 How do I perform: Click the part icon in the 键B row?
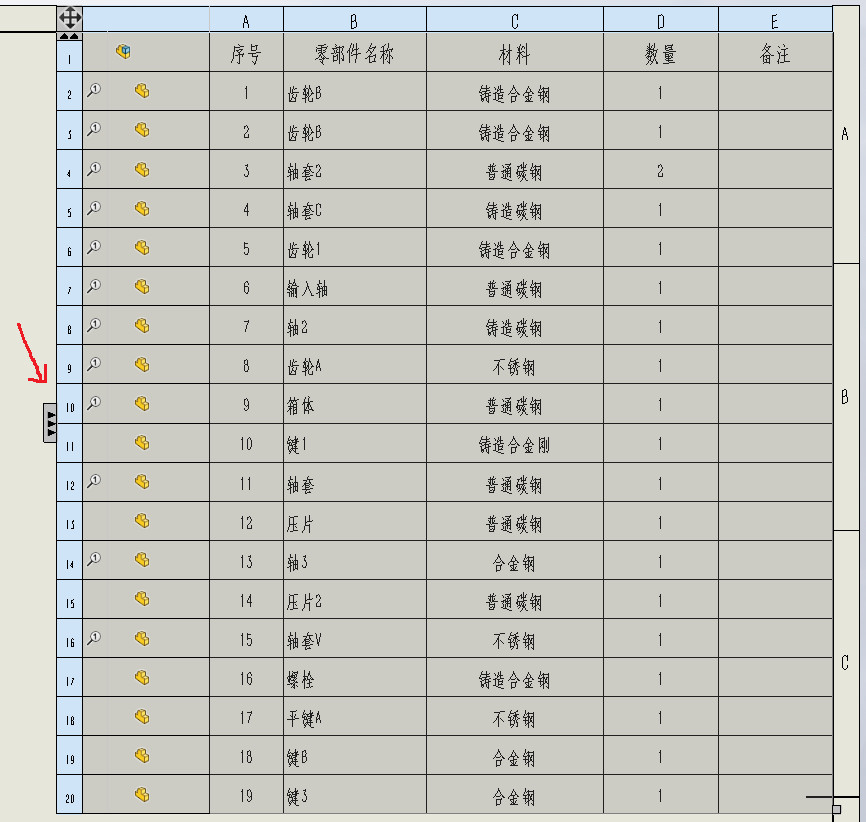coord(142,755)
